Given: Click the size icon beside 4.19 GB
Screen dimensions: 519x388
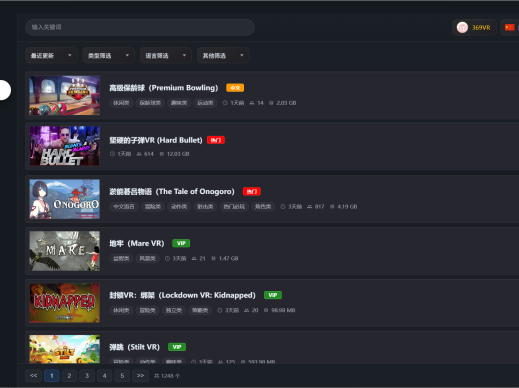Looking at the screenshot, I should coord(332,207).
